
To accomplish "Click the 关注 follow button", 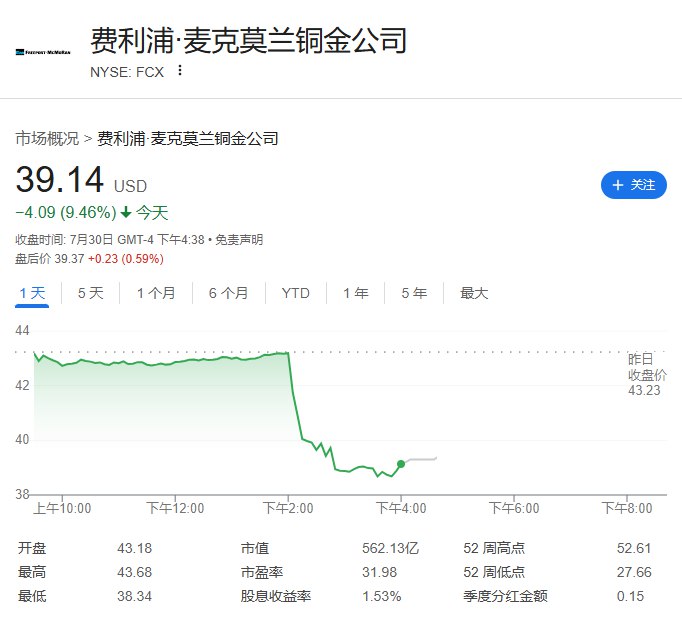I will [x=634, y=185].
